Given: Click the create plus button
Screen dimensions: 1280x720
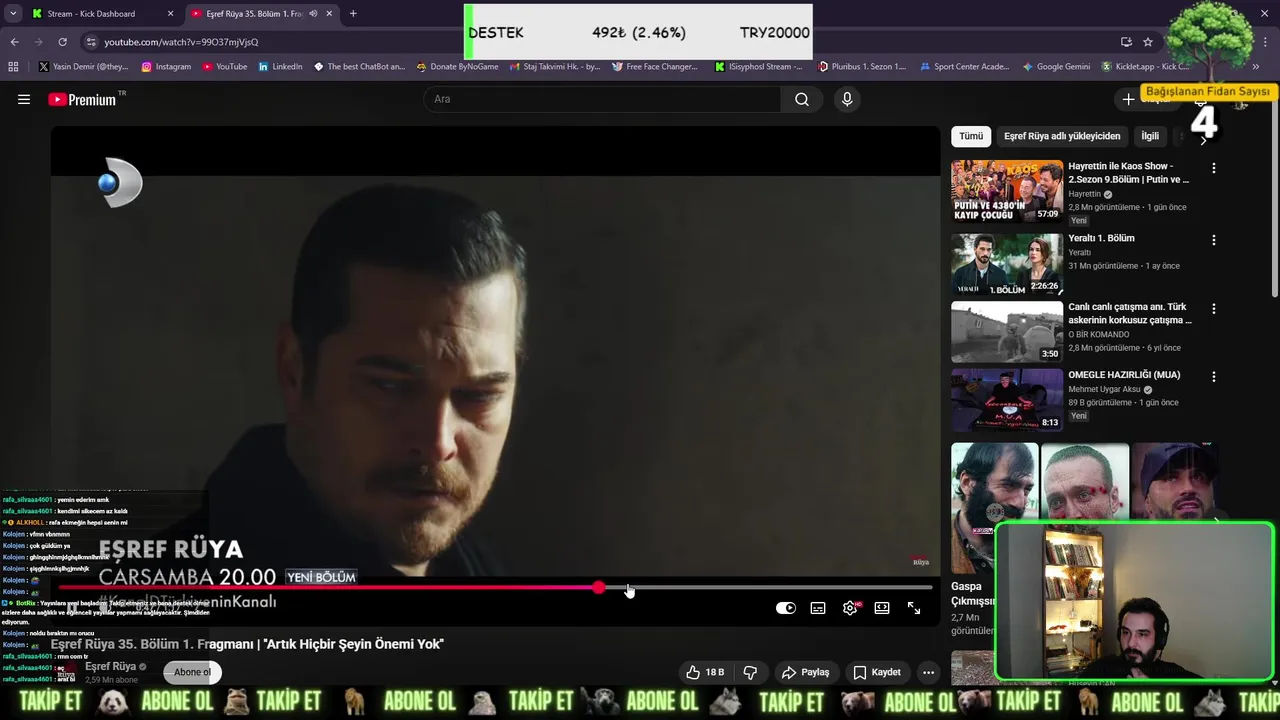Looking at the screenshot, I should [1128, 99].
